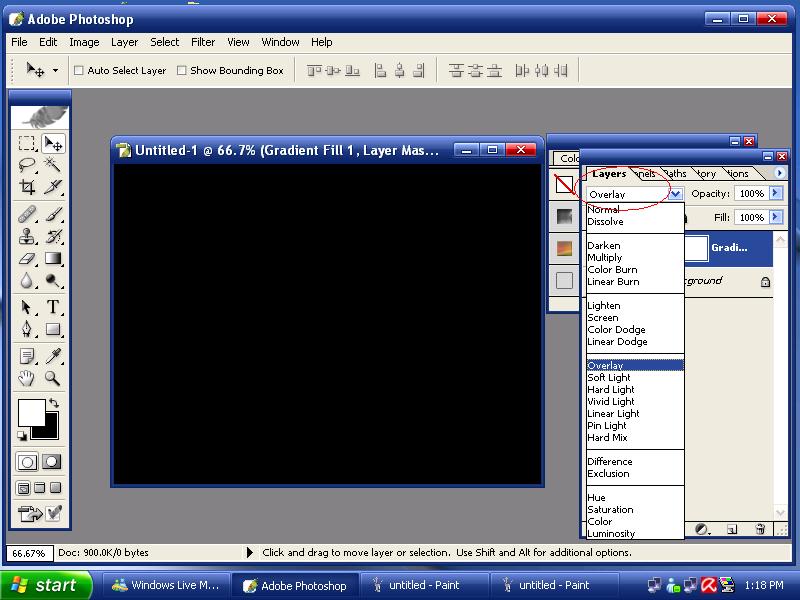This screenshot has width=800, height=600.
Task: Delete layer using the trash icon
Action: 760,529
